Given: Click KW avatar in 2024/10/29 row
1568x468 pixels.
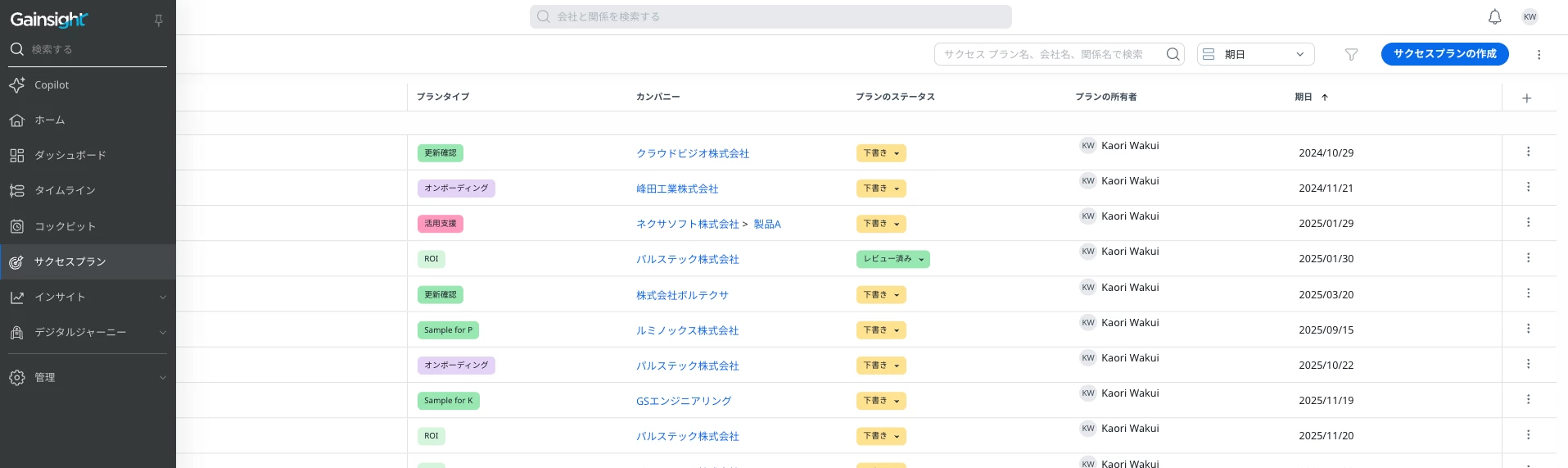Looking at the screenshot, I should click(x=1088, y=146).
